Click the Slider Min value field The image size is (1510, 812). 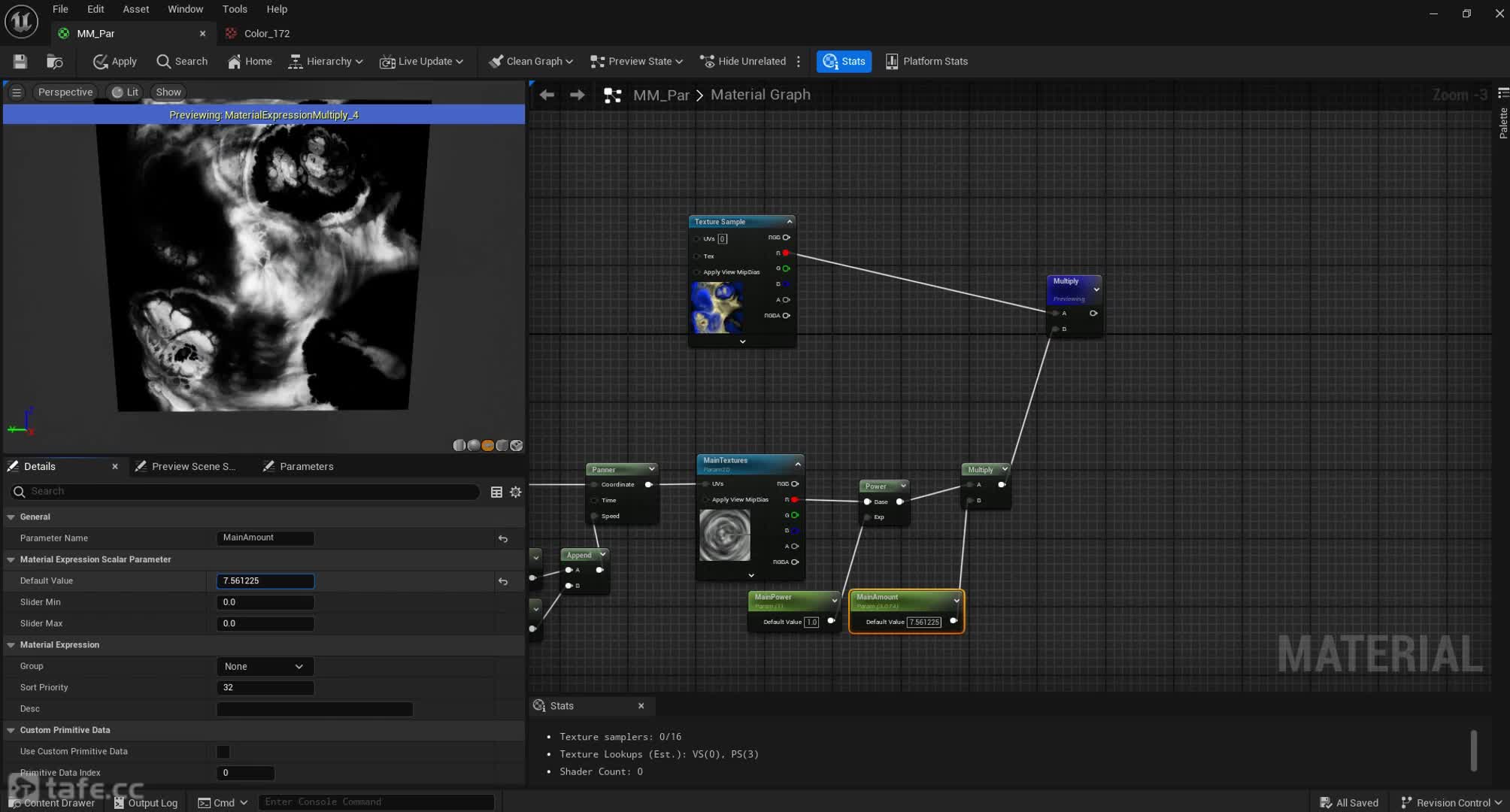[x=265, y=602]
